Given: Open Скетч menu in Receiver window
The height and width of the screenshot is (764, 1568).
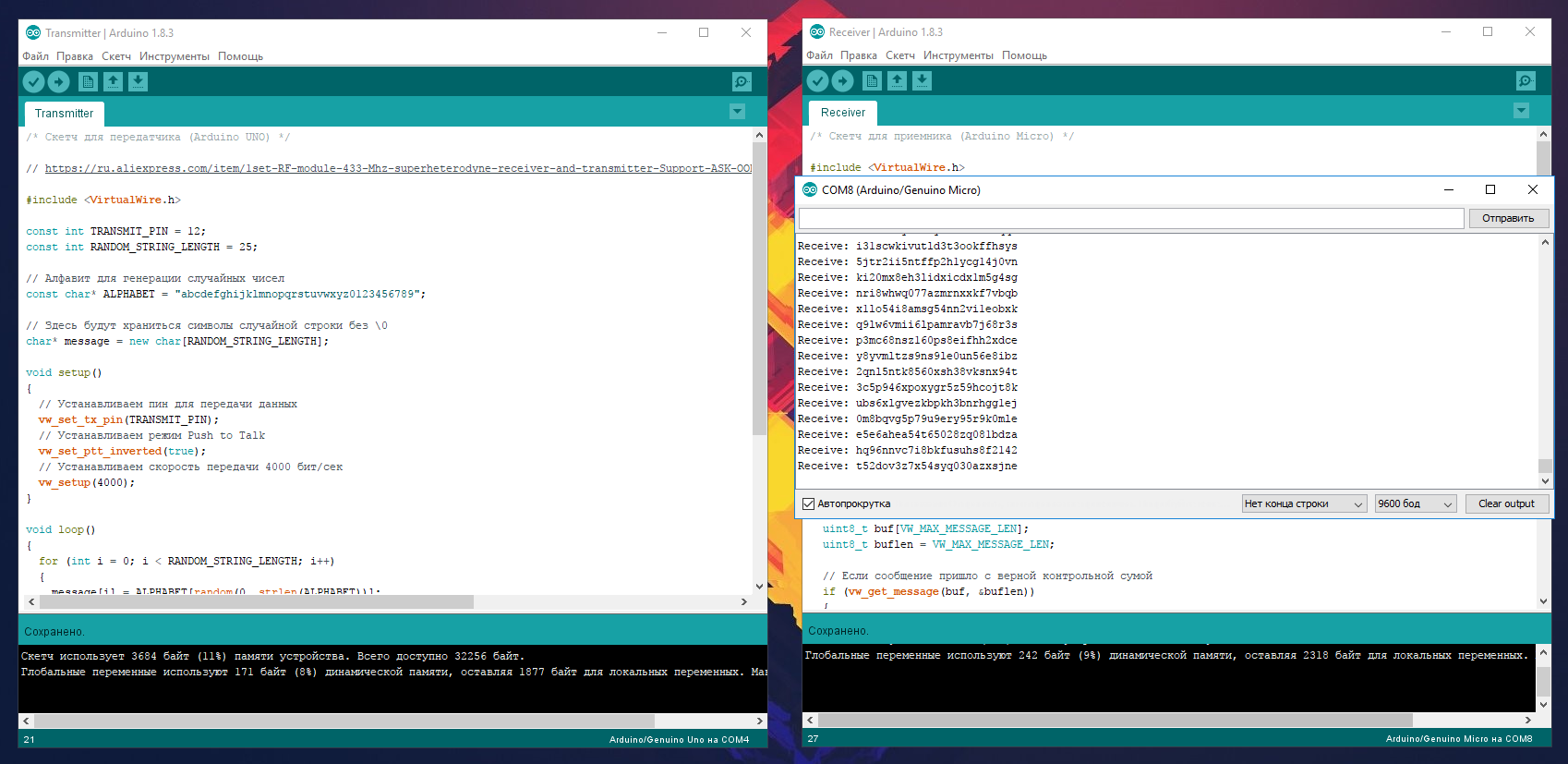Looking at the screenshot, I should [900, 55].
